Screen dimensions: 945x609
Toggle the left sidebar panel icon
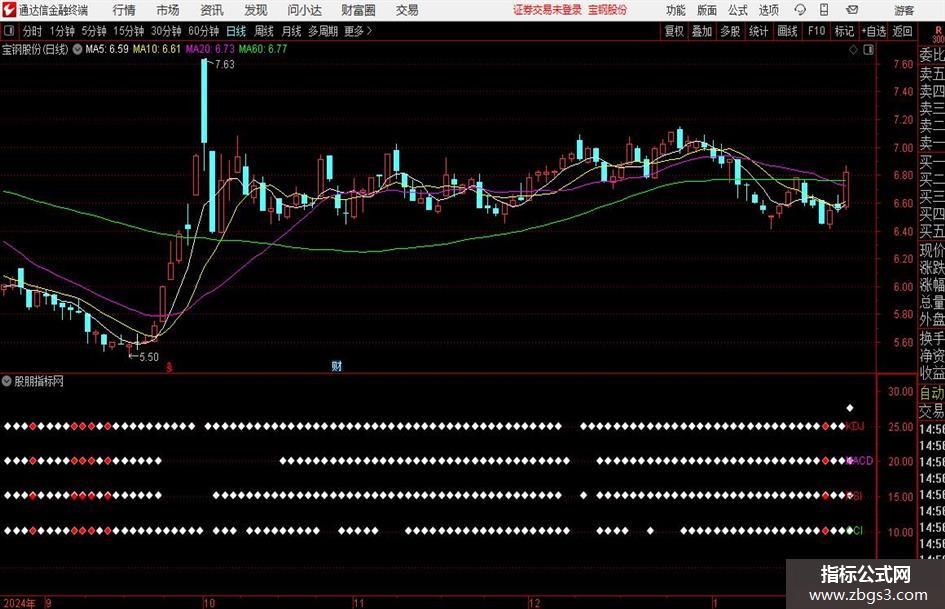8,31
